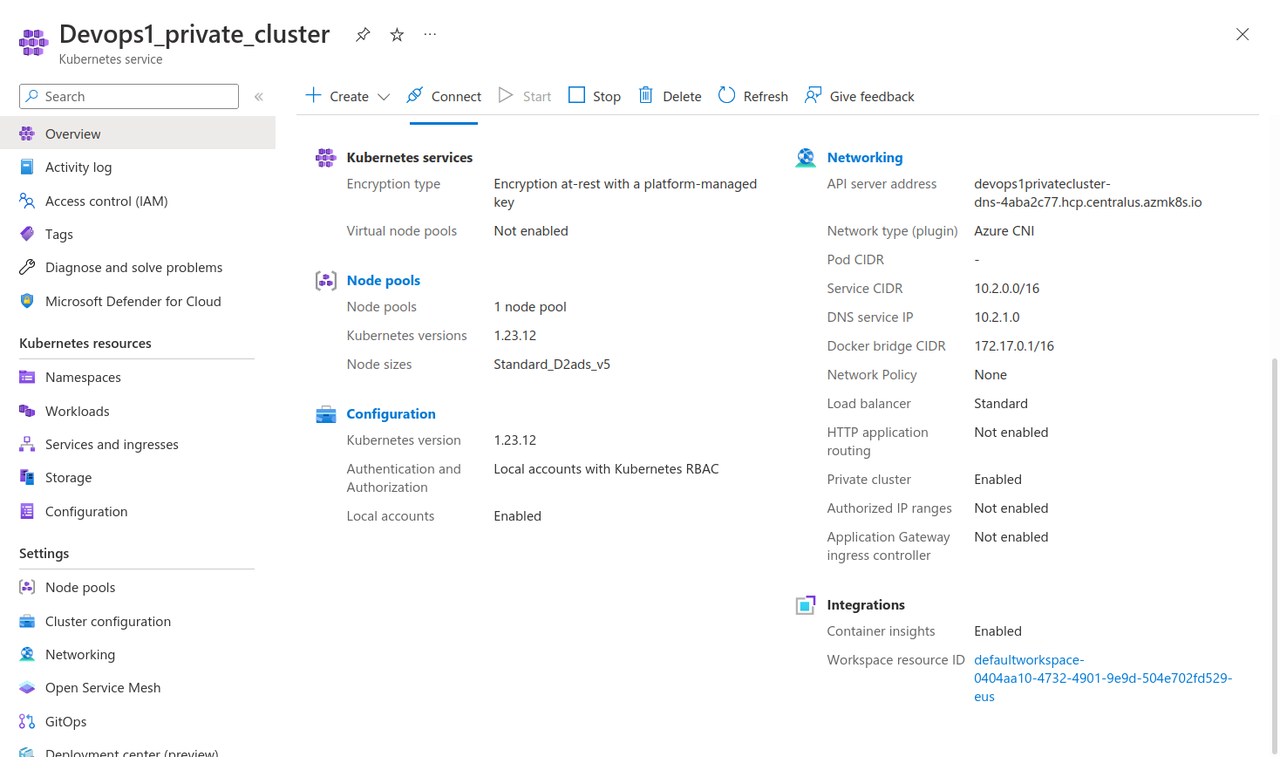The height and width of the screenshot is (757, 1280).
Task: Close the cluster blade with X
Action: pos(1242,34)
